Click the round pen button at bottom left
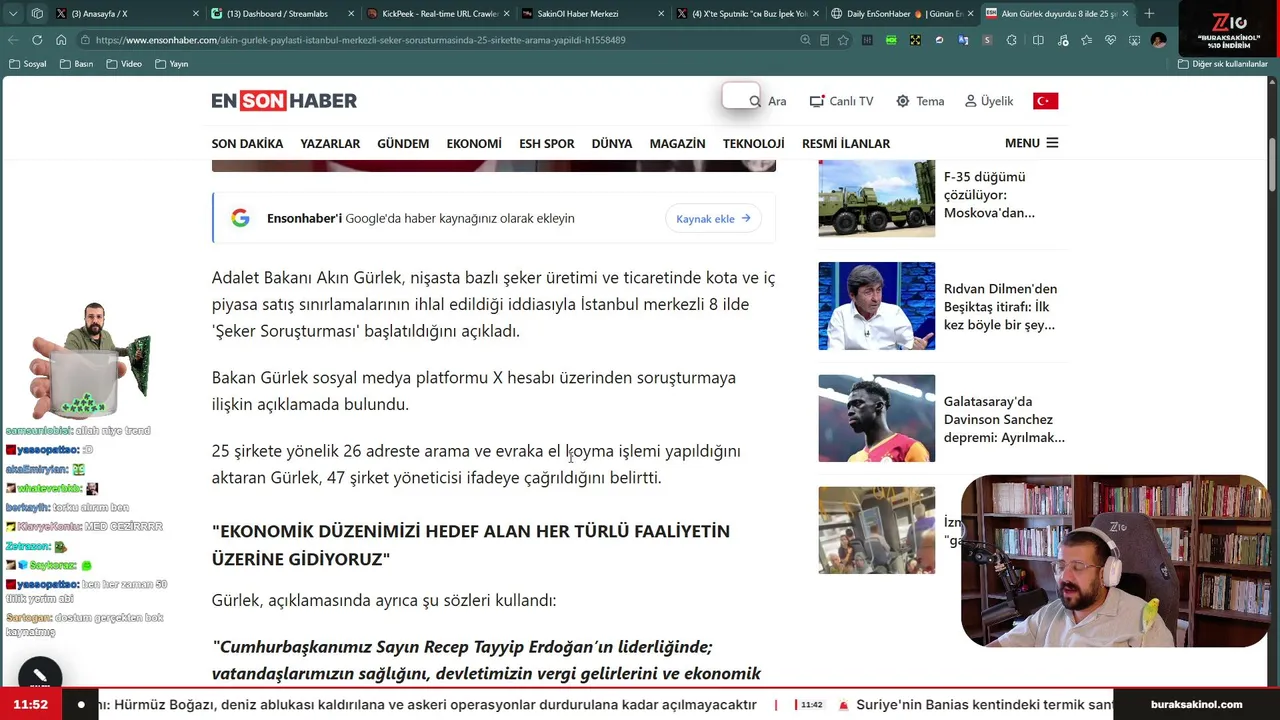This screenshot has width=1280, height=720. 40,678
